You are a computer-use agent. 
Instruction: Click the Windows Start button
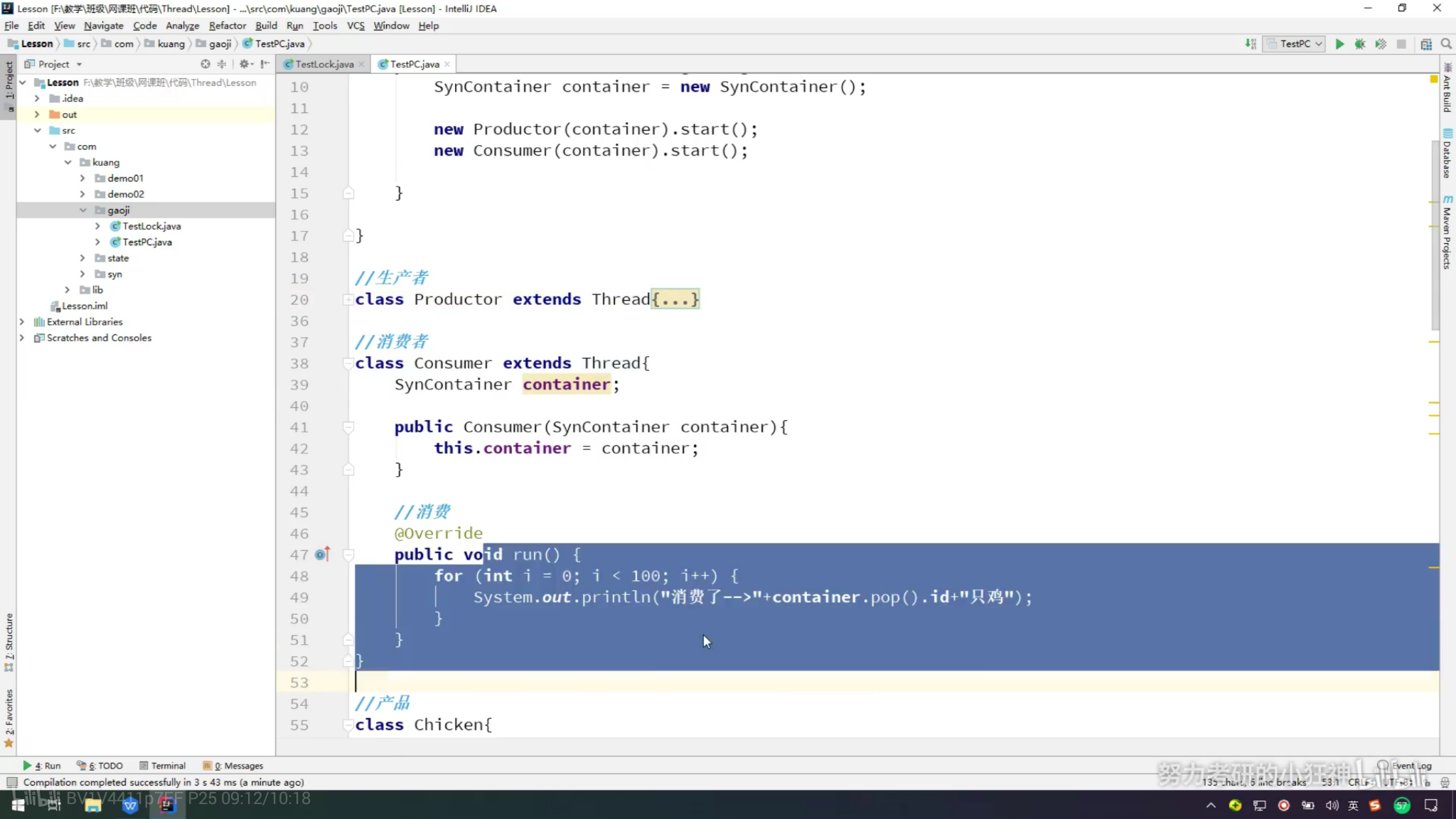(x=18, y=805)
